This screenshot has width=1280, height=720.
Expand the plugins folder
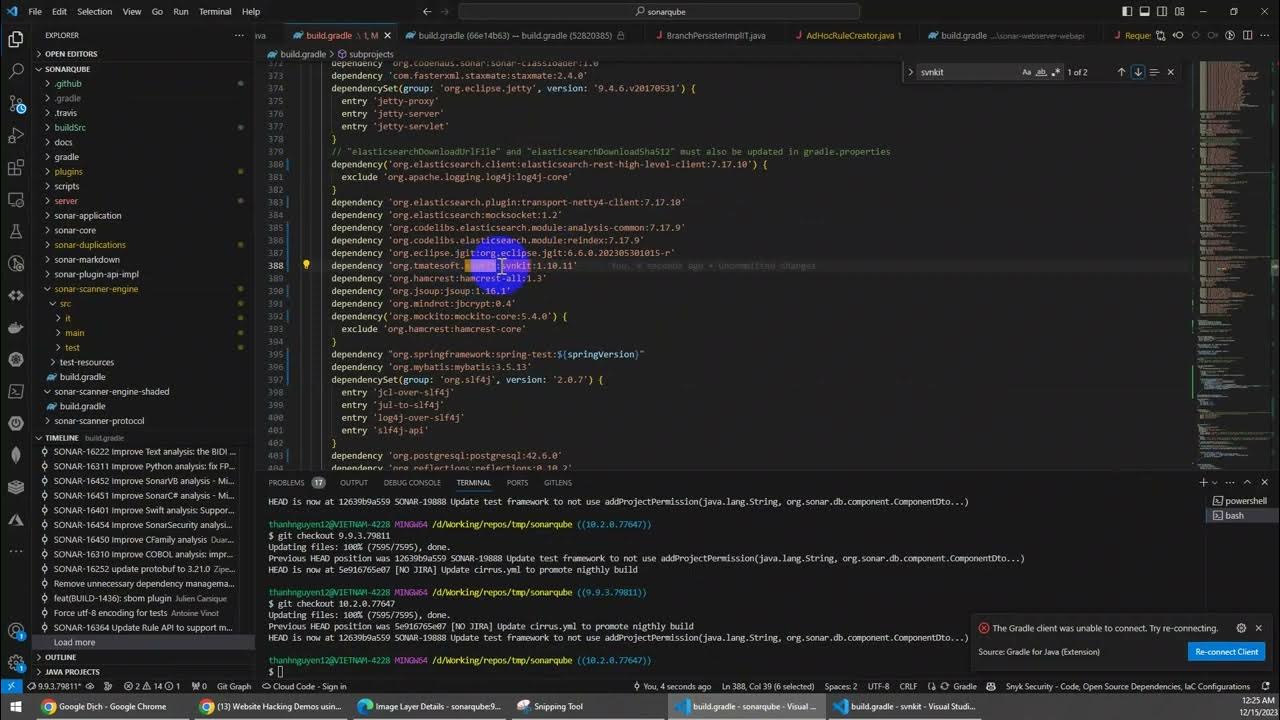pyautogui.click(x=143, y=171)
